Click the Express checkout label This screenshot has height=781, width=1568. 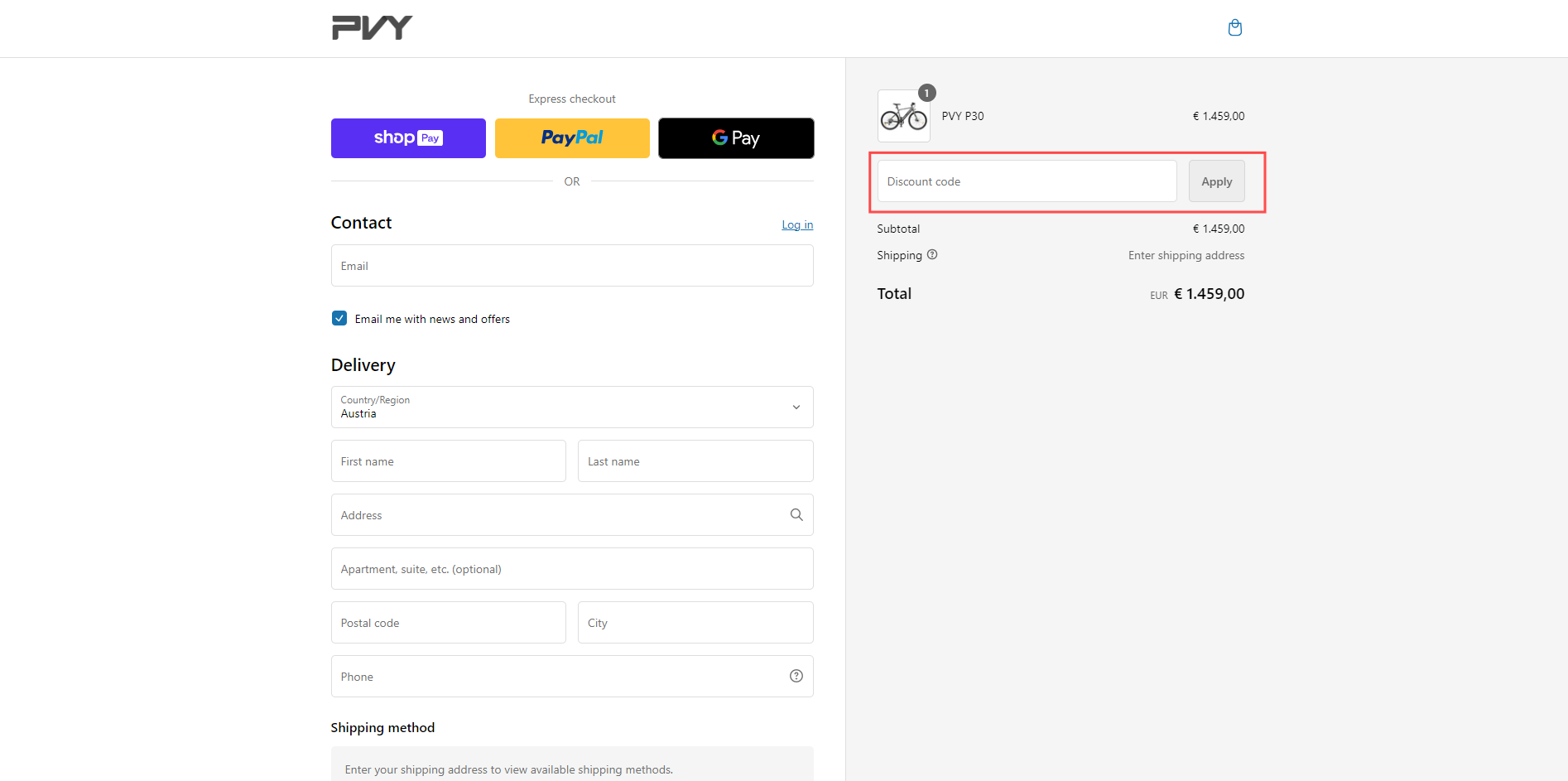(x=572, y=99)
